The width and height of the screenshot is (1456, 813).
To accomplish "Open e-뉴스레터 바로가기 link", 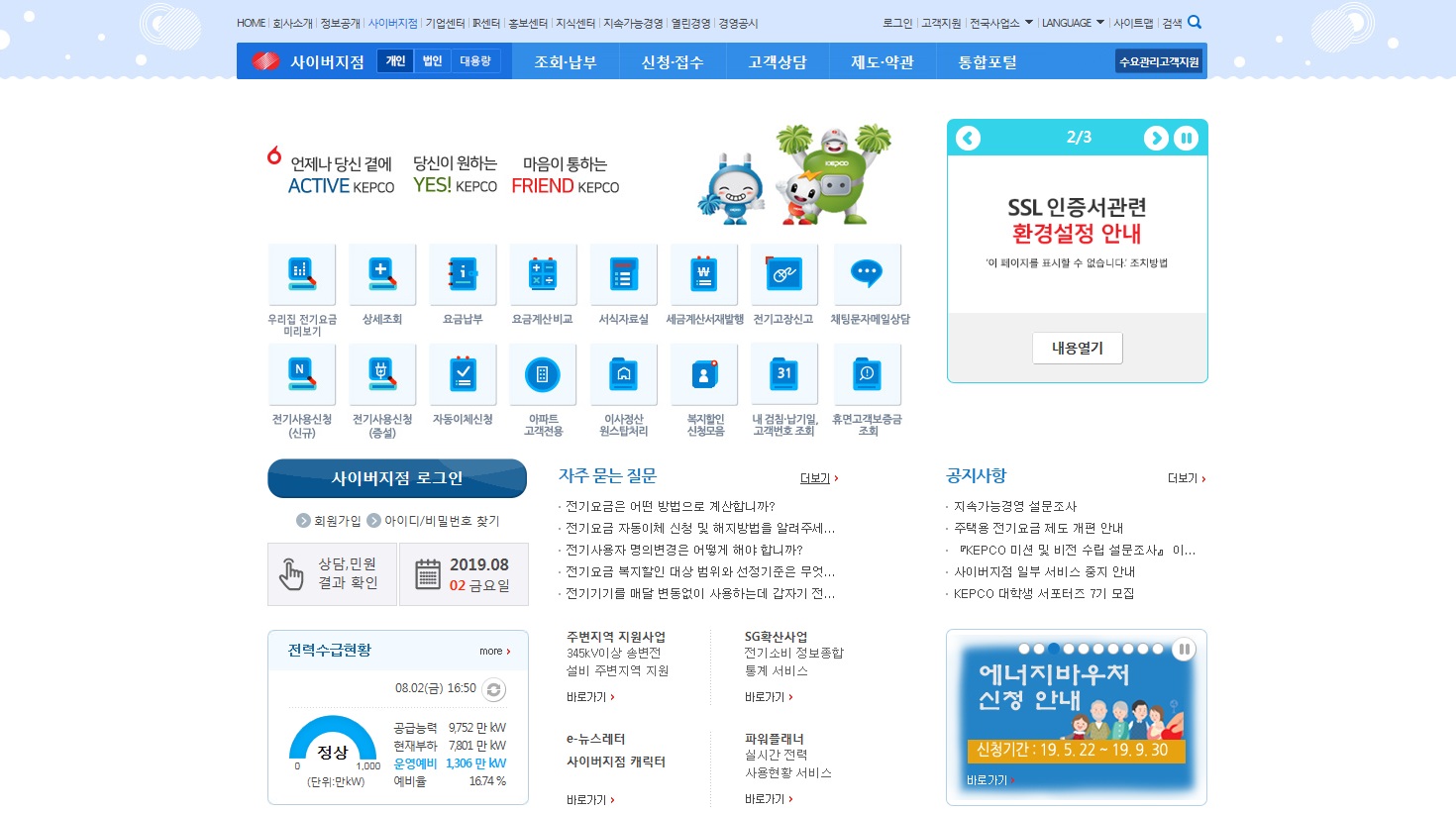I will click(590, 799).
